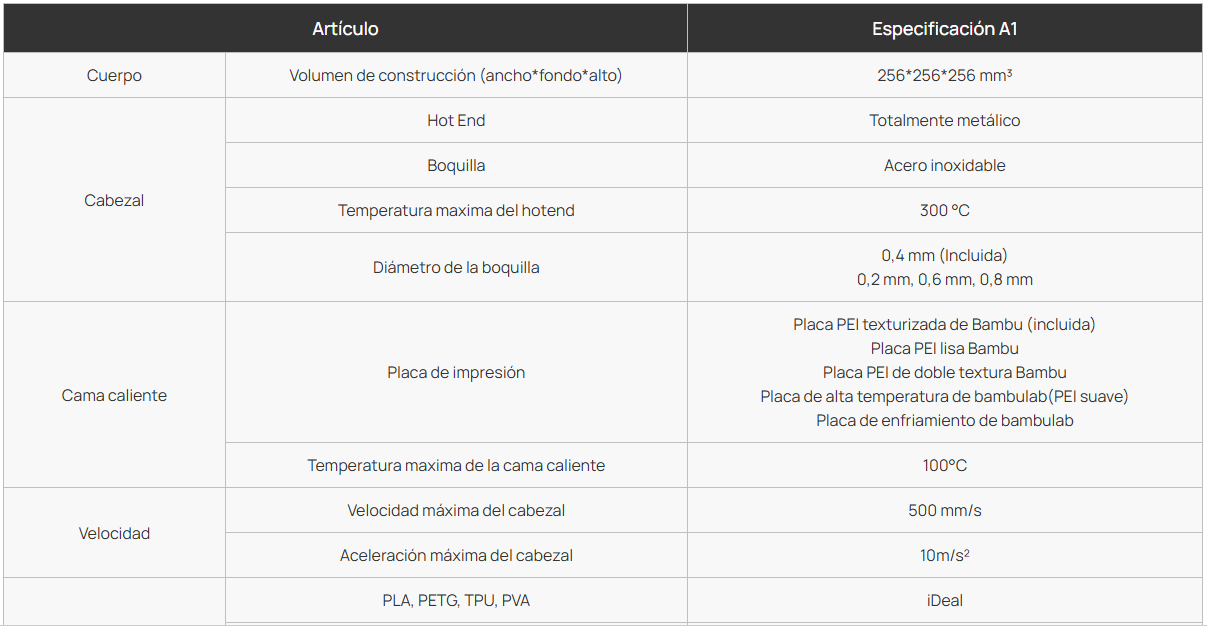Select the Cuerpo category cell
The image size is (1207, 628).
coord(114,76)
